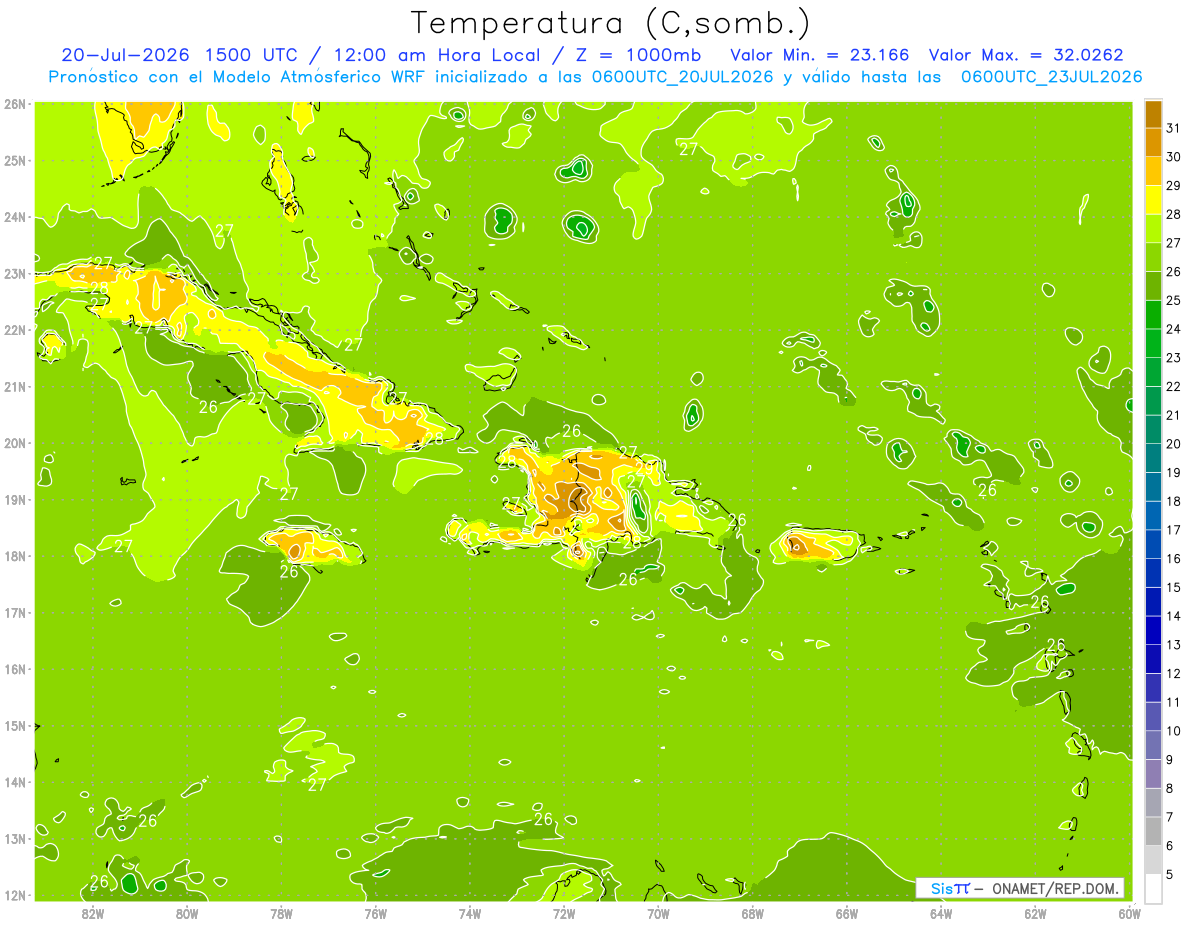The height and width of the screenshot is (927, 1200).
Task: Click the "26N" latitude label
Action: point(15,104)
